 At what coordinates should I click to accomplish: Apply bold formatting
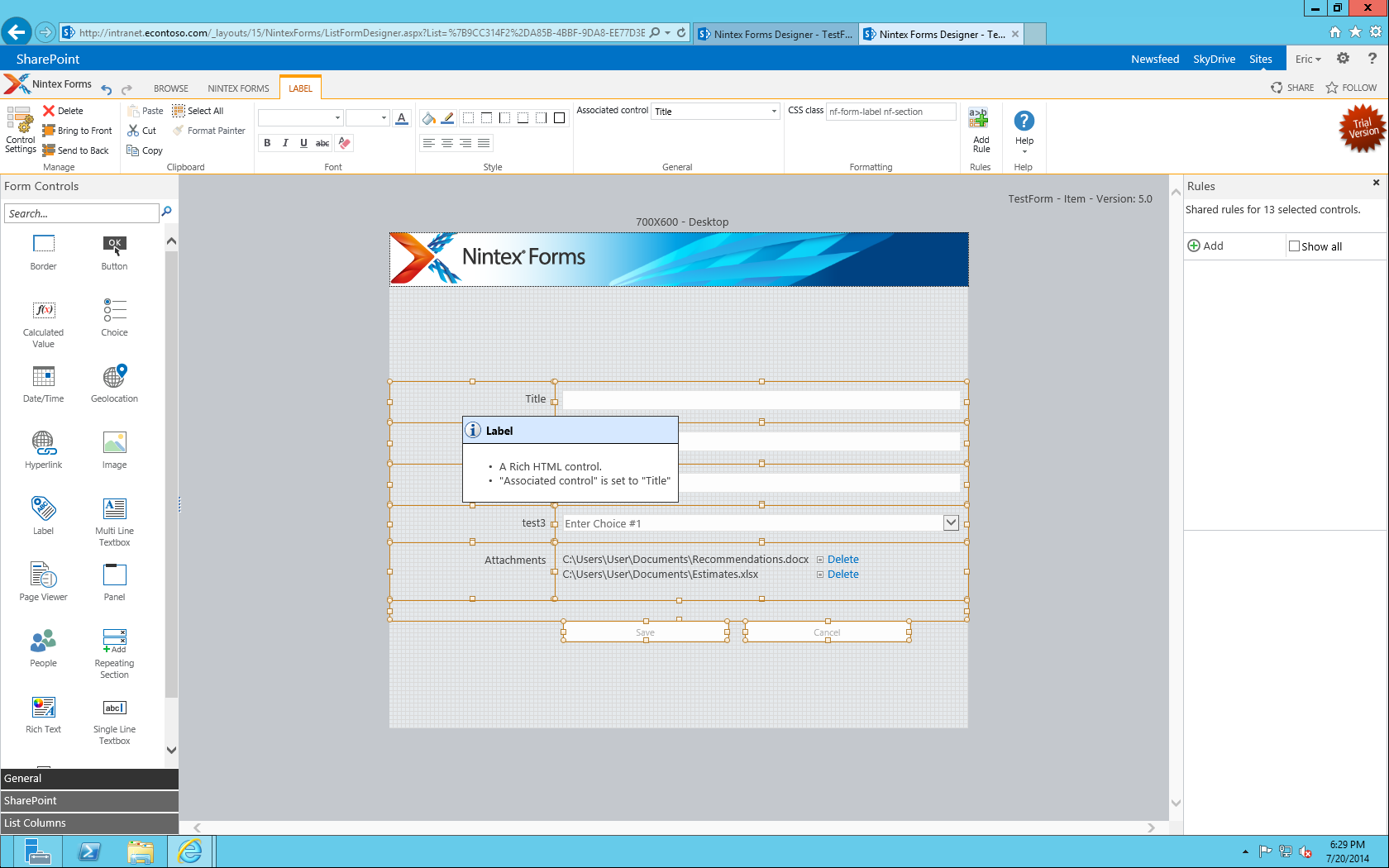[x=267, y=143]
